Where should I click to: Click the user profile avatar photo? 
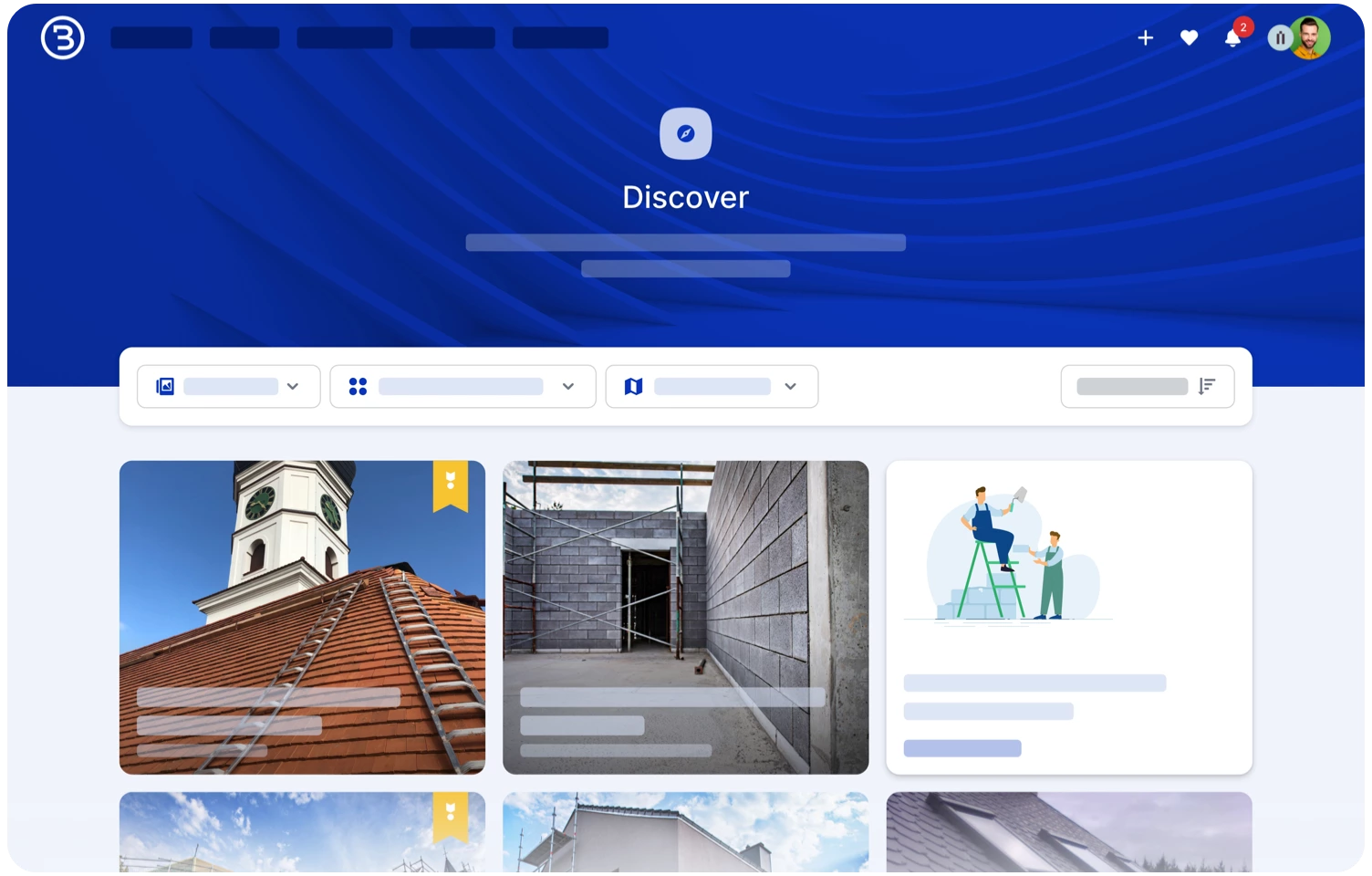(1312, 38)
